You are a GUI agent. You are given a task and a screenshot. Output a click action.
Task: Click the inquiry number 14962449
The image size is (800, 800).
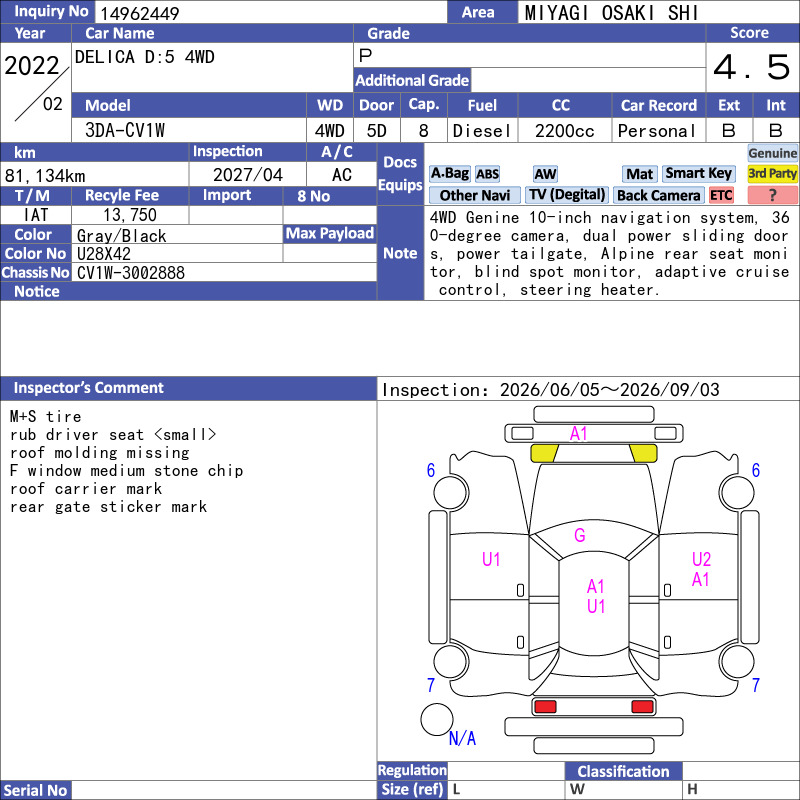(140, 13)
